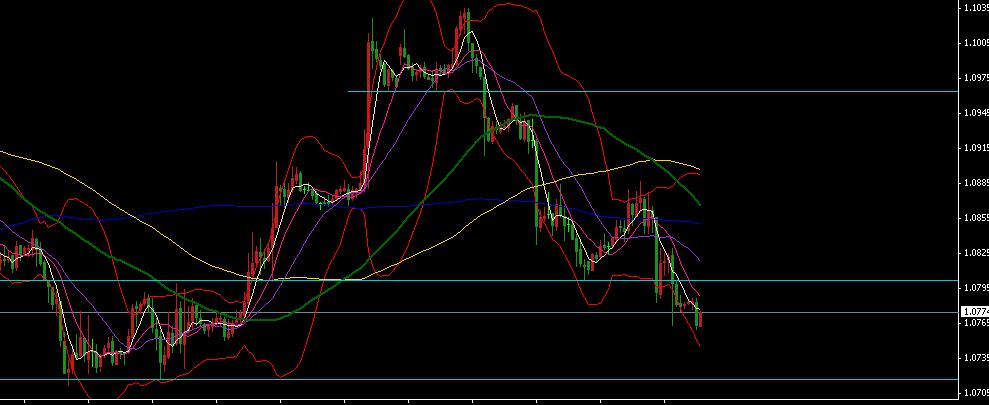Select the cyan horizontal line near 1.0800
Image resolution: width=989 pixels, height=405 pixels.
[x=479, y=281]
